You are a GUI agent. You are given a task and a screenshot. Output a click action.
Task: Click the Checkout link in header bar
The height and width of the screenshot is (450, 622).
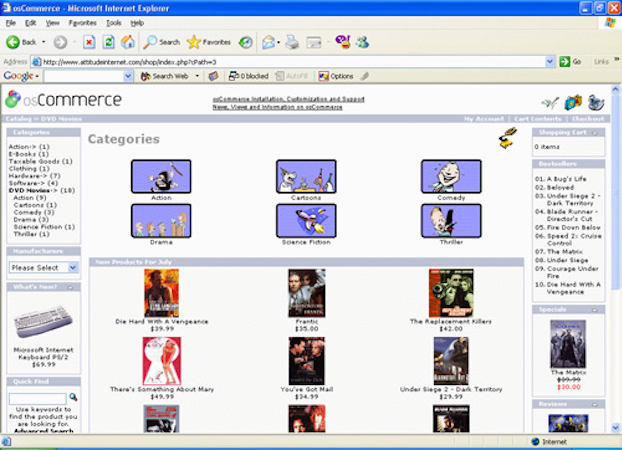pyautogui.click(x=588, y=119)
